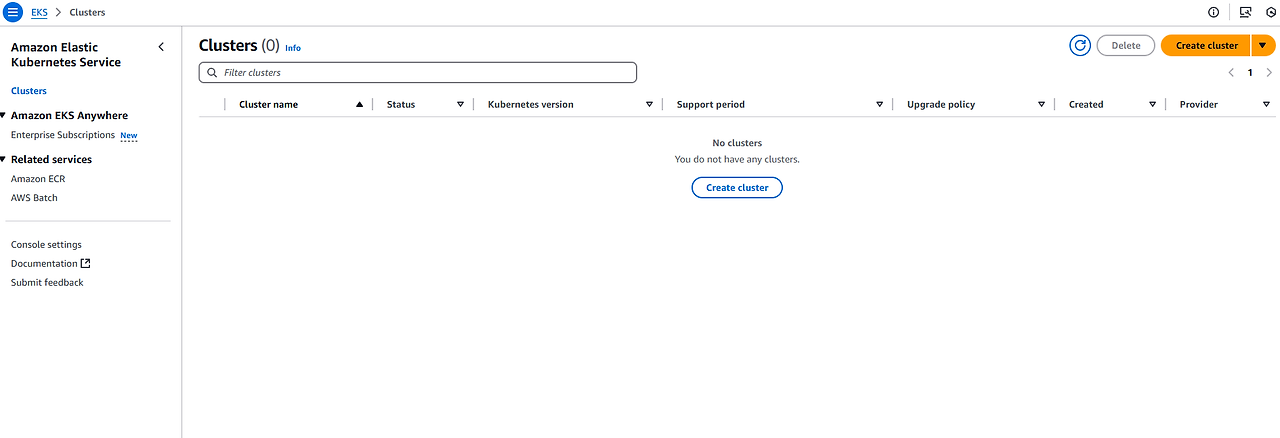Viewport: 1280px width, 438px height.
Task: Collapse the Related services section
Action: point(3,160)
